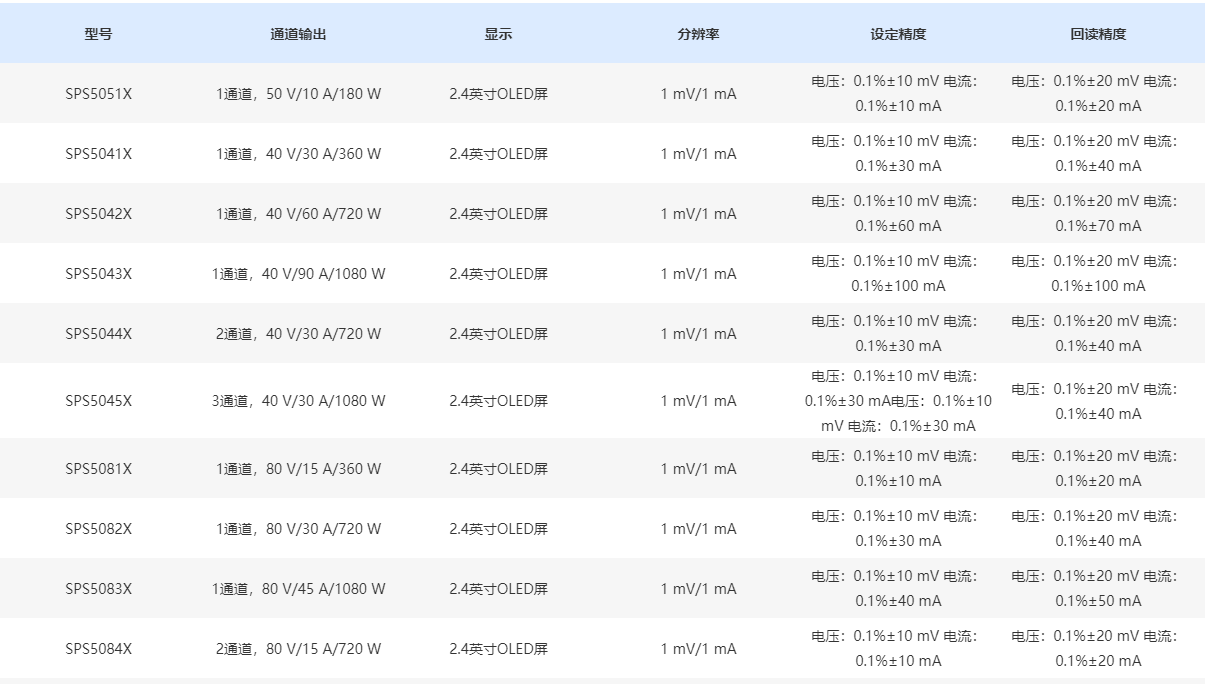This screenshot has width=1205, height=684.
Task: Click the 1 mV/1 mA cell for SPS5083X
Action: coord(698,589)
